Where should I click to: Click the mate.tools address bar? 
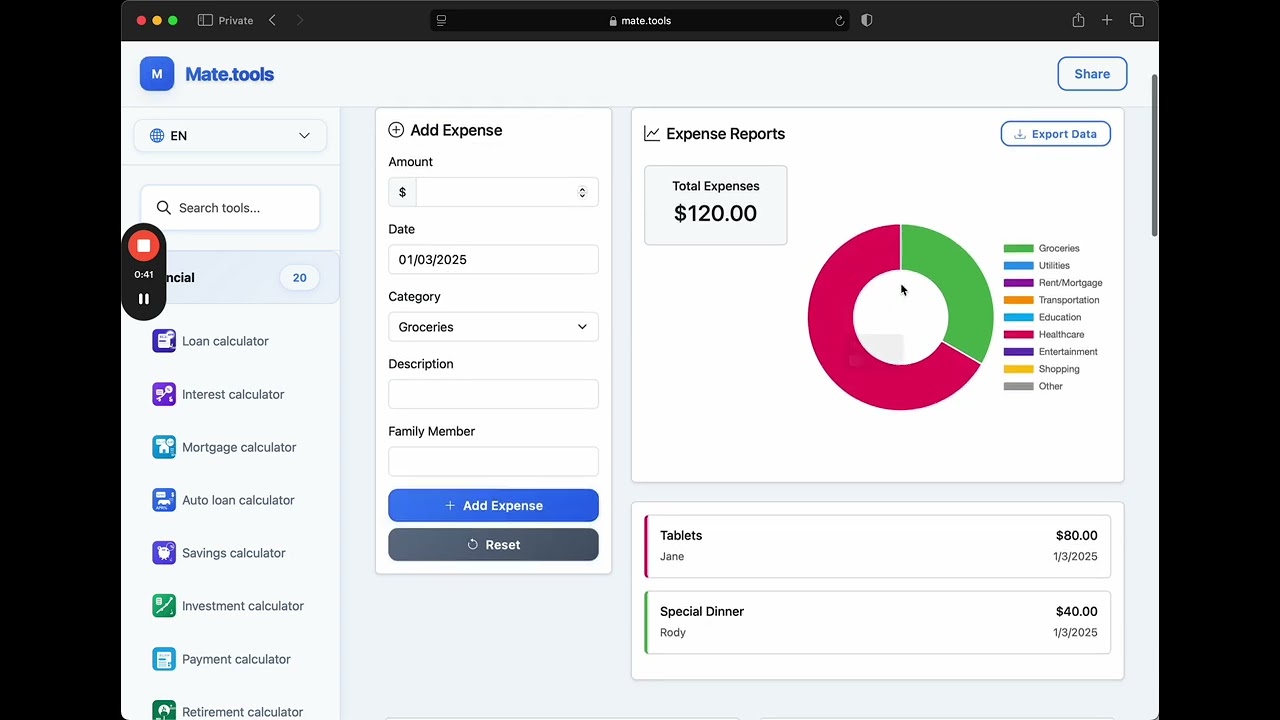[x=640, y=20]
